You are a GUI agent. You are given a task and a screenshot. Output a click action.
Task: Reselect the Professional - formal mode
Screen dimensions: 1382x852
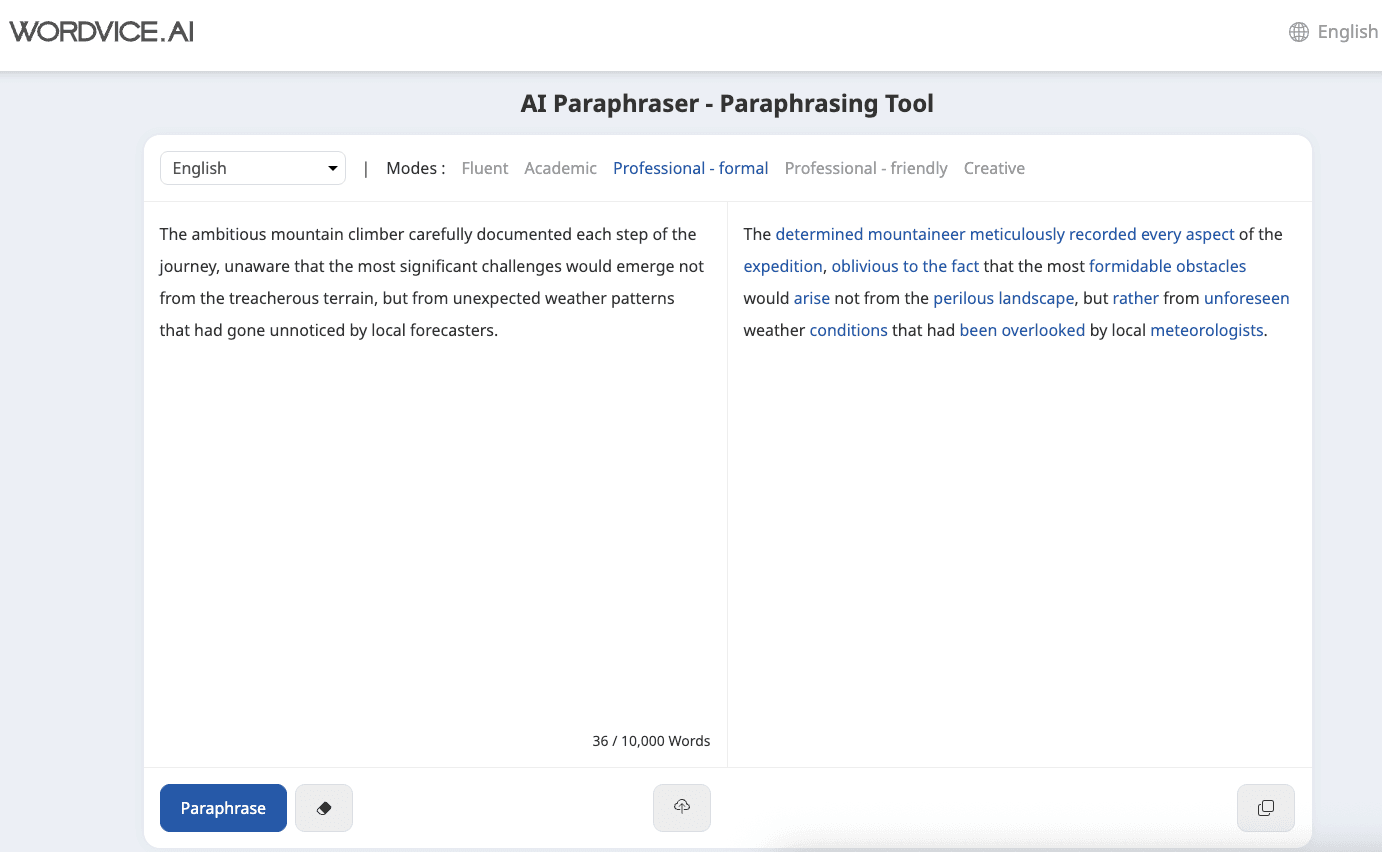click(690, 168)
